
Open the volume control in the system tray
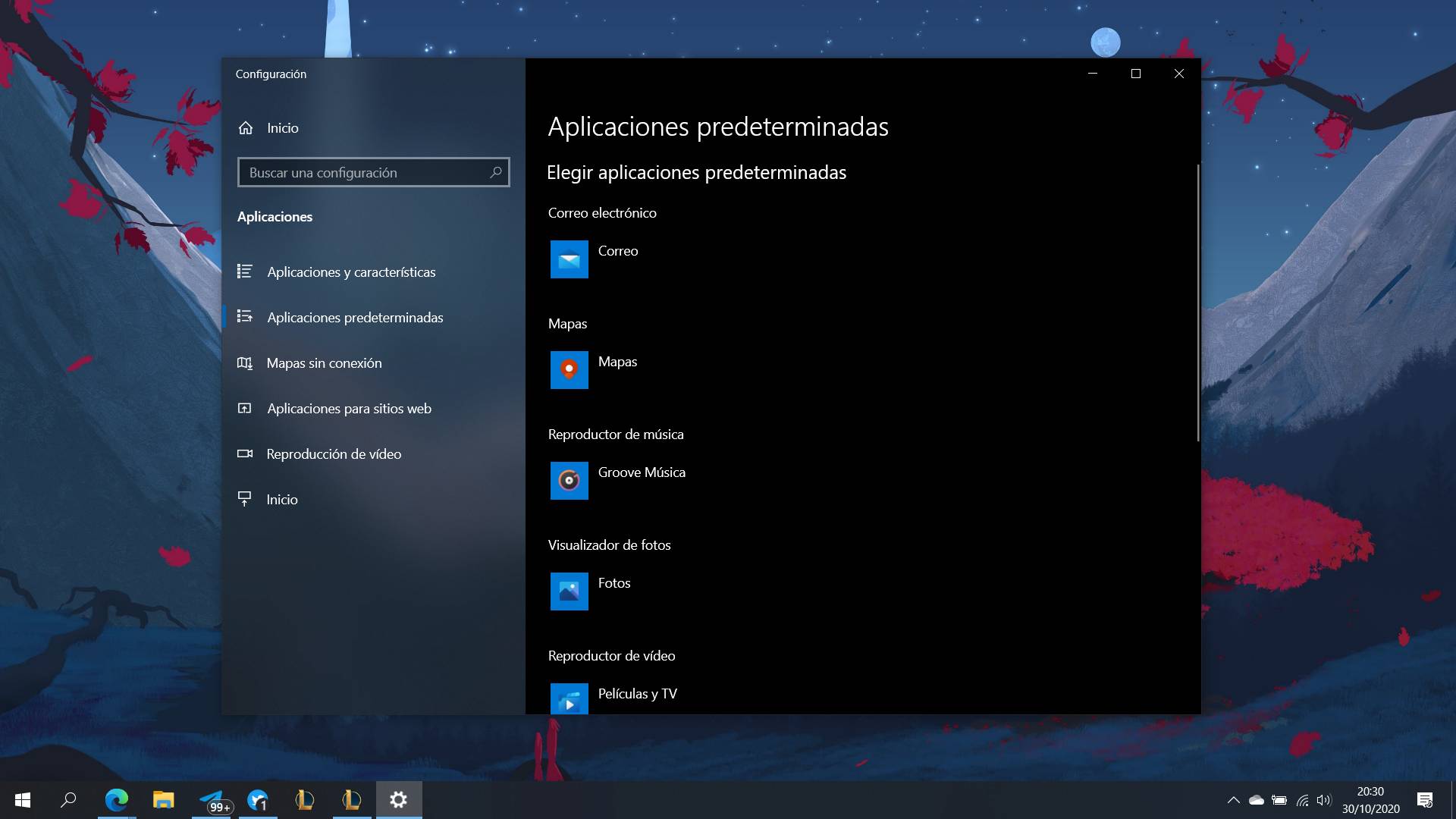1325,799
